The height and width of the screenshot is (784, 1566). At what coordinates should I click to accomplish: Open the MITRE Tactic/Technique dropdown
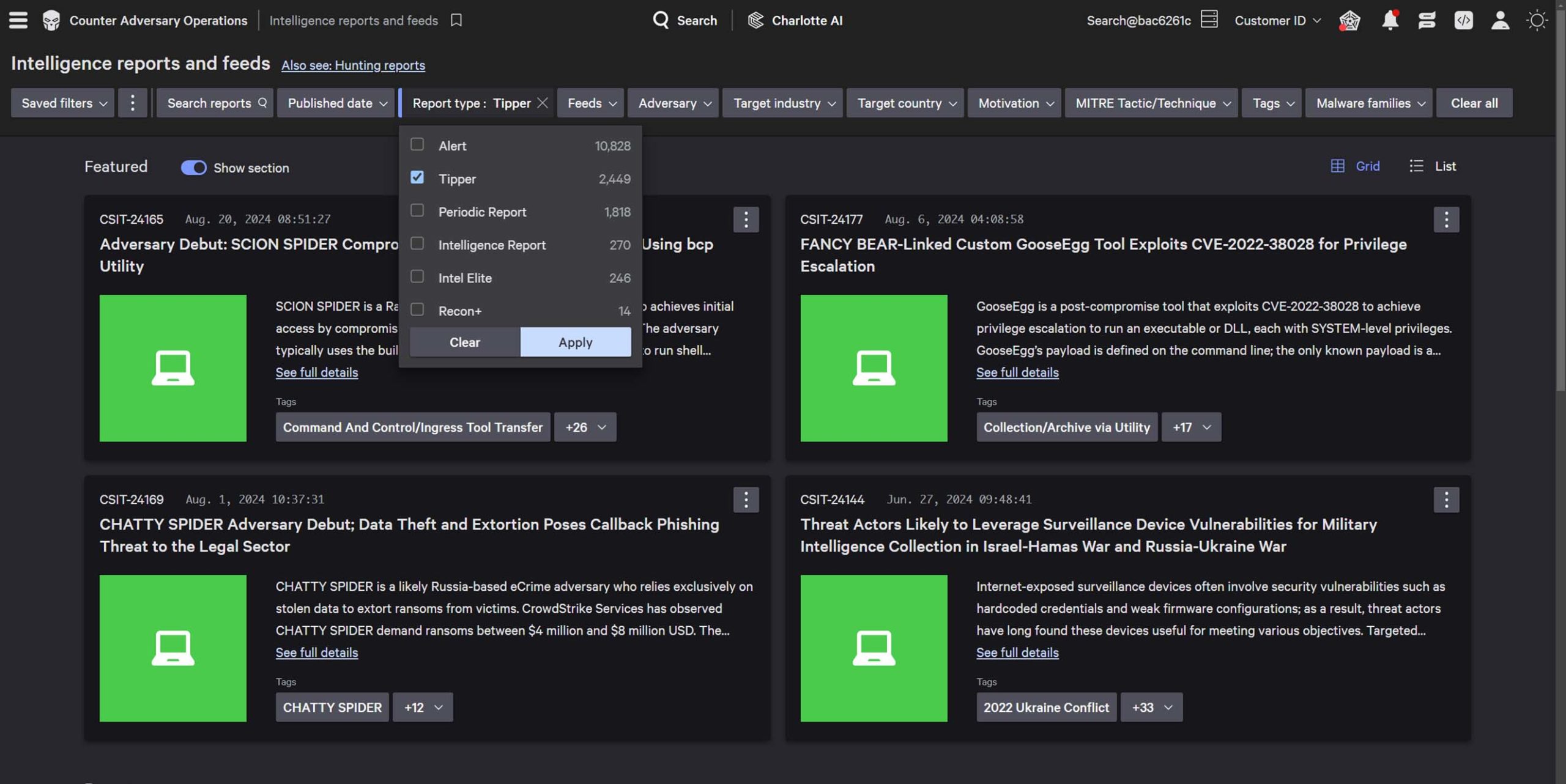tap(1151, 103)
